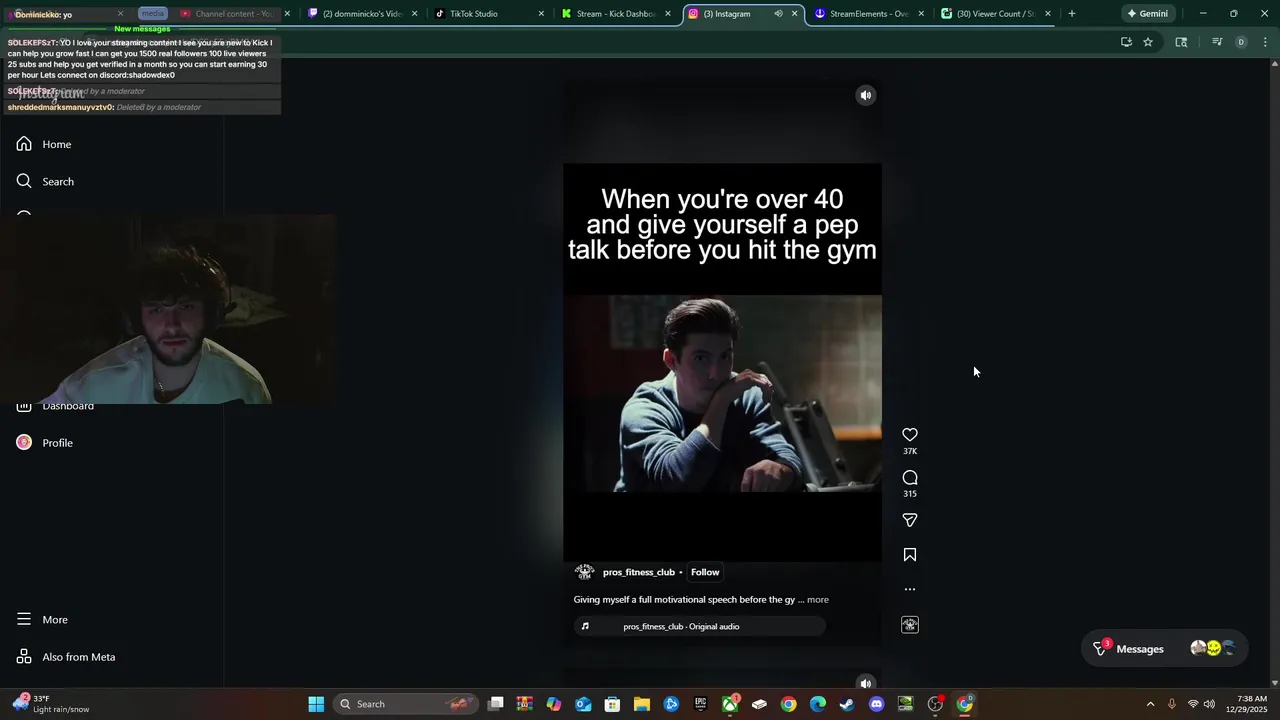Viewport: 1280px width, 720px height.
Task: Open the pros_fitness_club profile avatar
Action: point(584,572)
